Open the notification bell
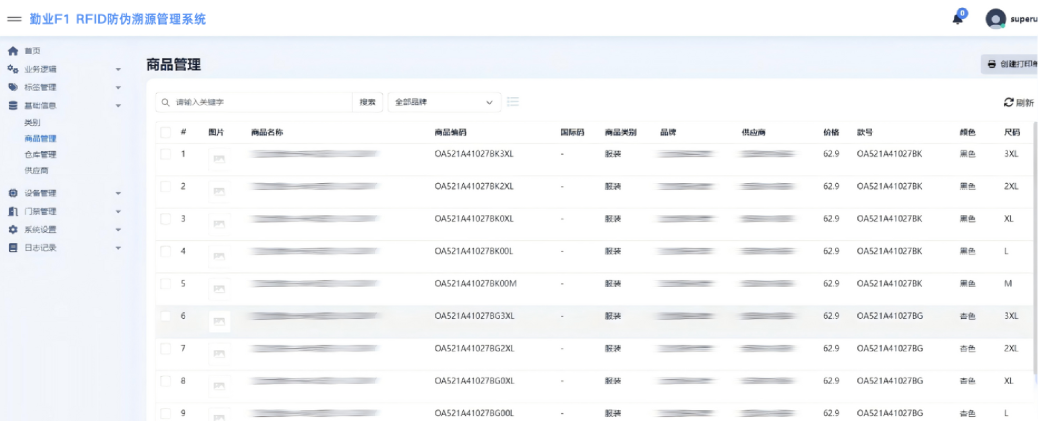Screen dimensions: 1042x421 (x=957, y=18)
